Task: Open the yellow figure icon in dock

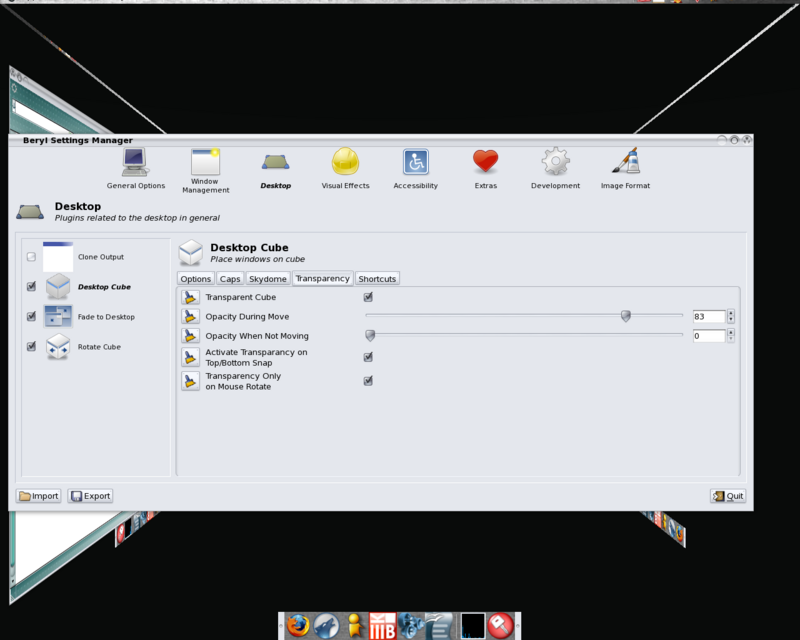Action: coord(355,626)
